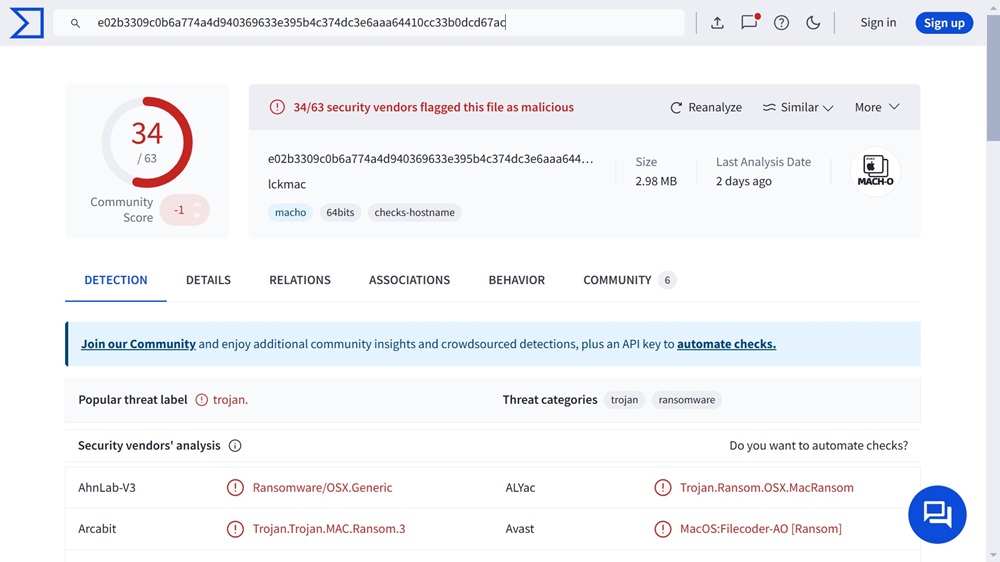Downvote the community score
Image resolution: width=1000 pixels, height=562 pixels.
coord(197,216)
